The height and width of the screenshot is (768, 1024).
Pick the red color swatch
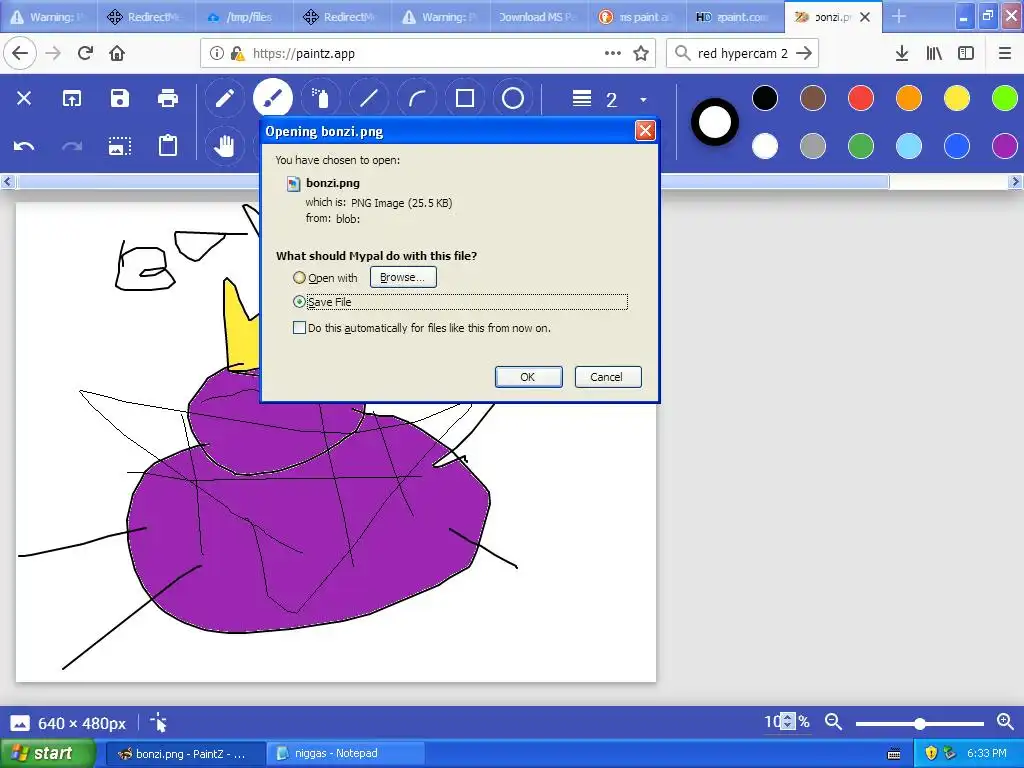point(861,99)
